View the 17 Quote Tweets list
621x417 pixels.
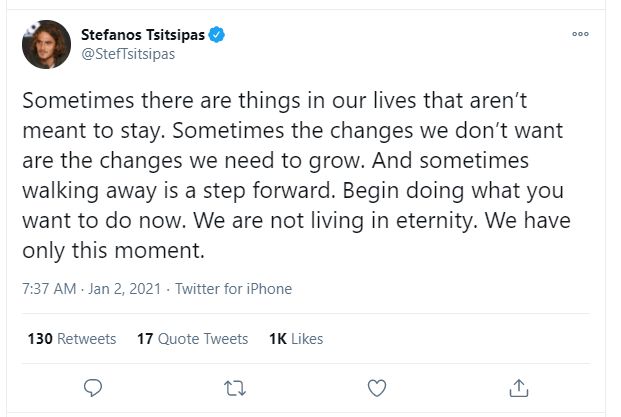194,339
